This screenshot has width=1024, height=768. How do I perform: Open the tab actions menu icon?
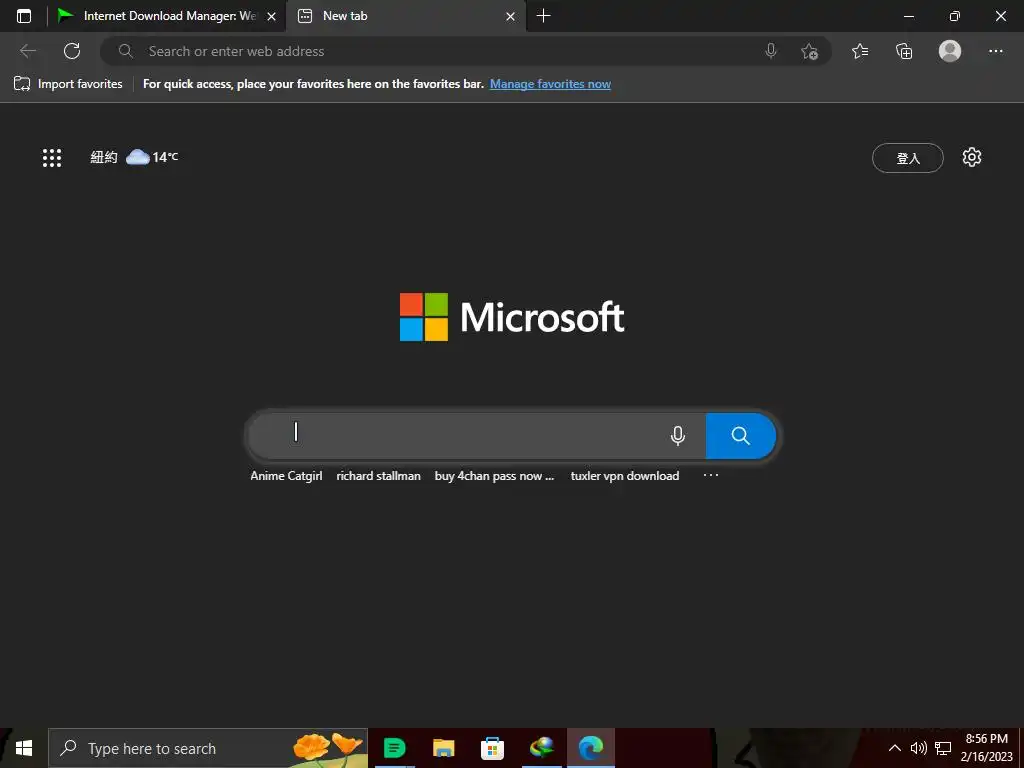click(x=24, y=16)
